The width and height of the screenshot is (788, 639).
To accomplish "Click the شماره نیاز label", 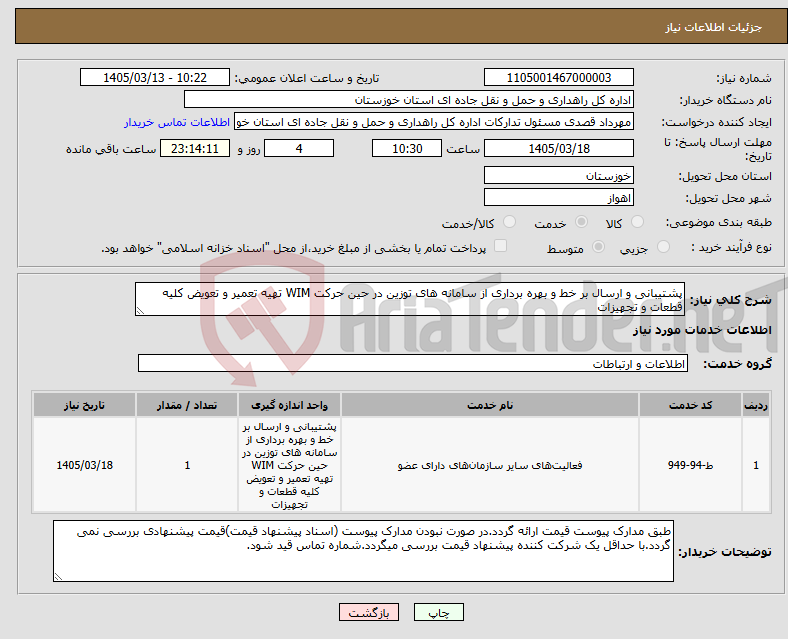I will pos(744,78).
